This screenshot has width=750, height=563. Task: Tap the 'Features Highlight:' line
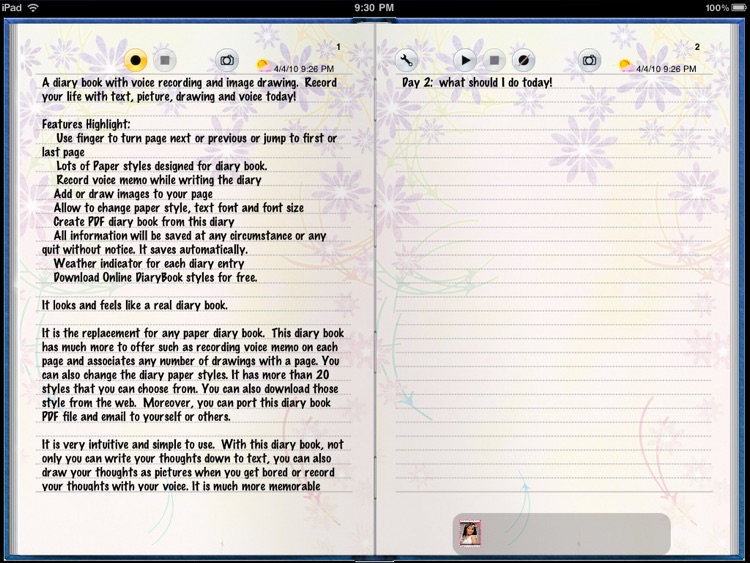click(86, 124)
